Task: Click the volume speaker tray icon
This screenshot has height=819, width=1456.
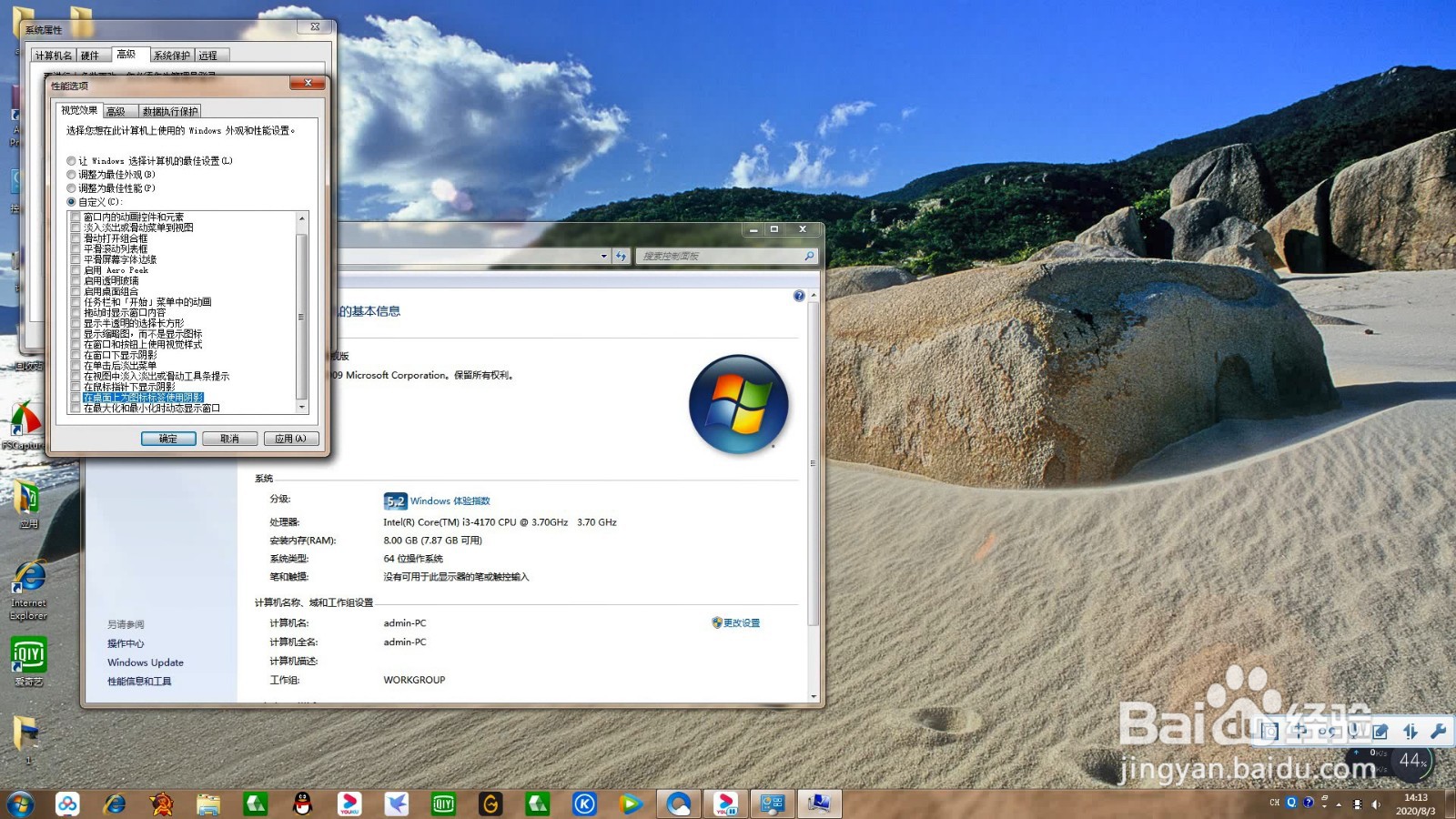Action: (x=1376, y=804)
